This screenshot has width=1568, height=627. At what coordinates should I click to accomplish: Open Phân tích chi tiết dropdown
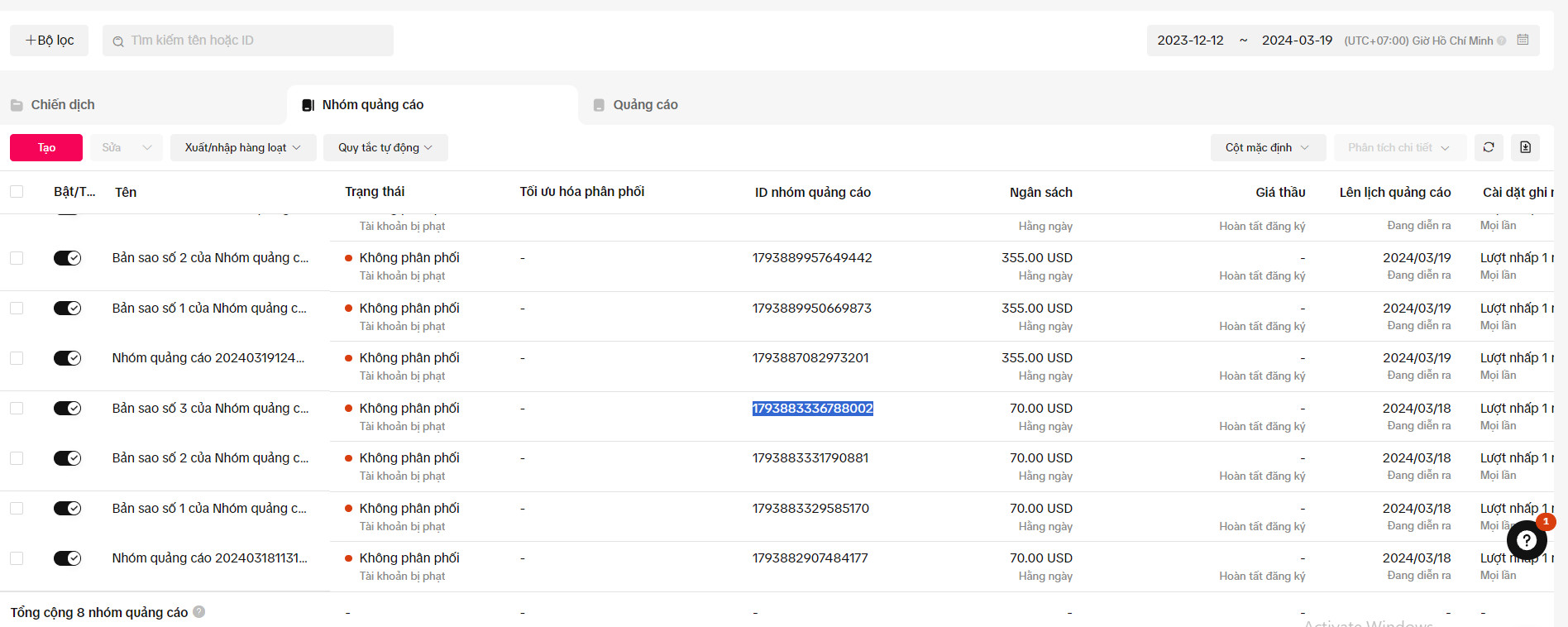coord(1399,147)
